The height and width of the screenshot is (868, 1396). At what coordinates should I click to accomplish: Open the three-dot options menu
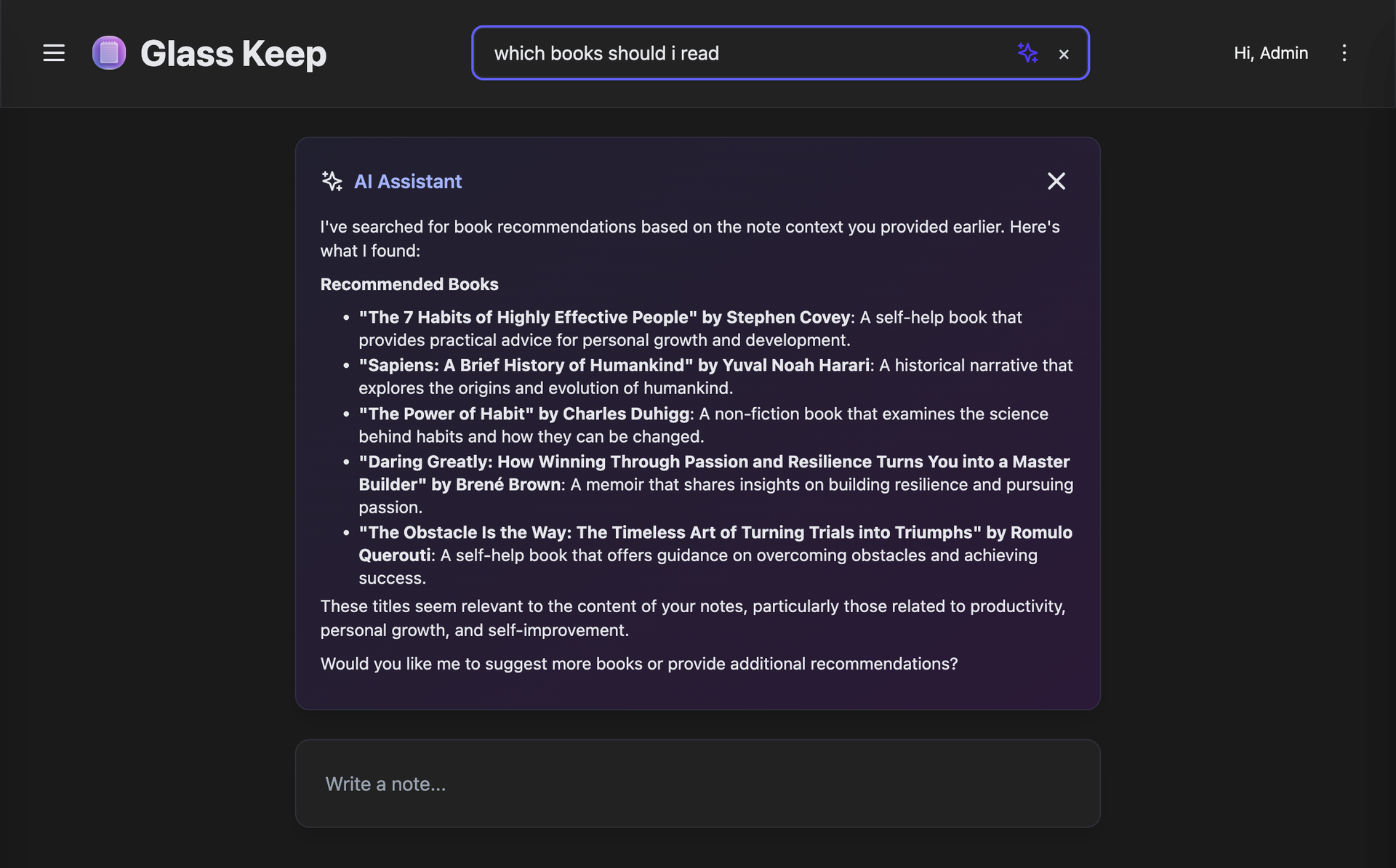point(1344,53)
